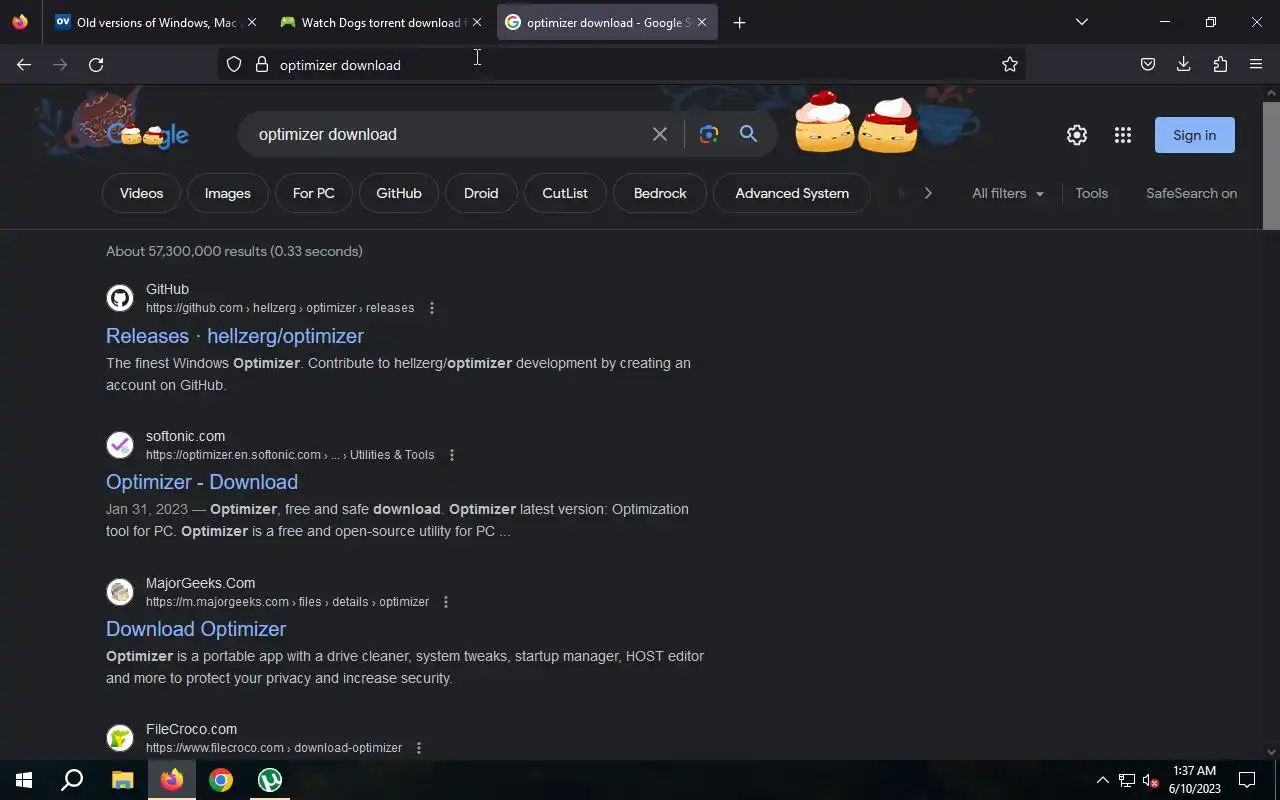Open a new browser tab
This screenshot has width=1280, height=800.
coord(740,23)
